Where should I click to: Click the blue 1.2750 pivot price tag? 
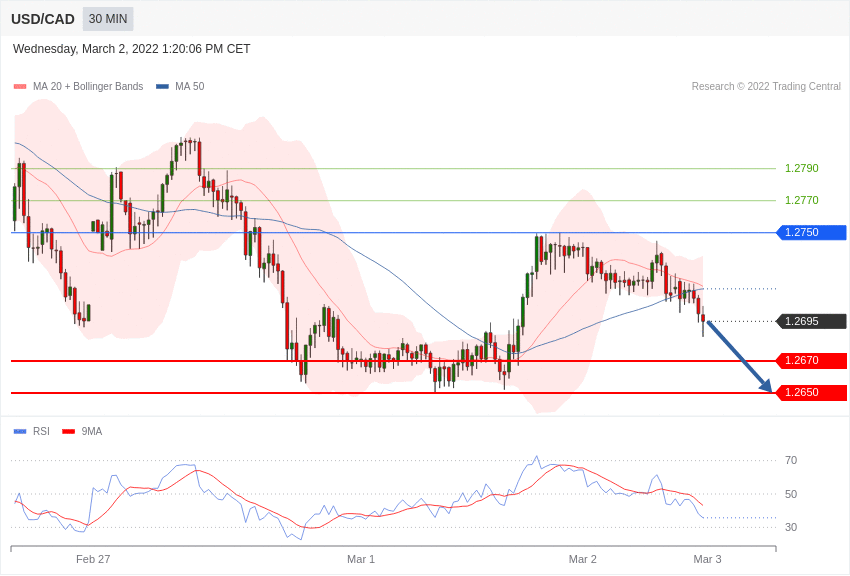pos(812,232)
